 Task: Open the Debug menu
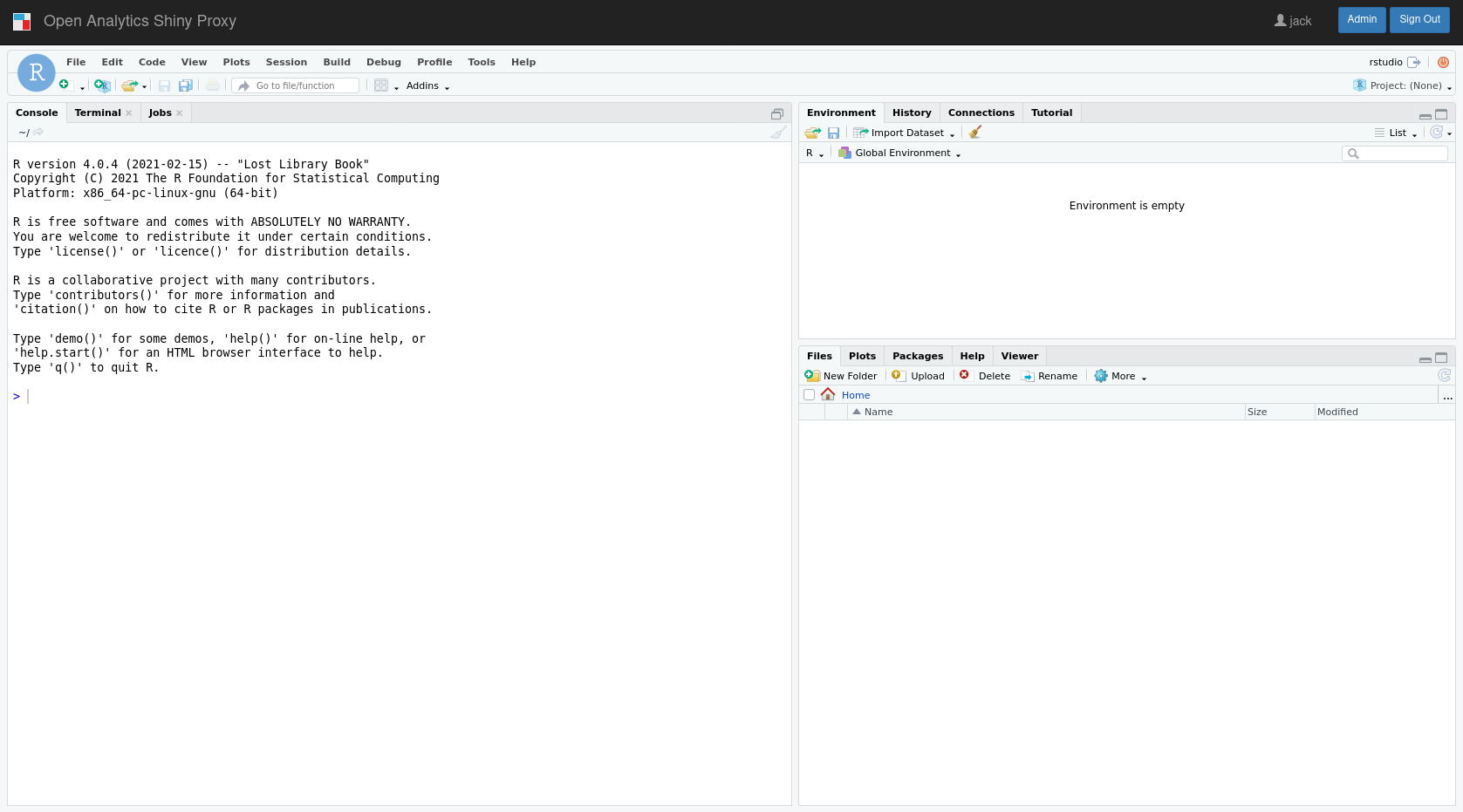click(384, 62)
